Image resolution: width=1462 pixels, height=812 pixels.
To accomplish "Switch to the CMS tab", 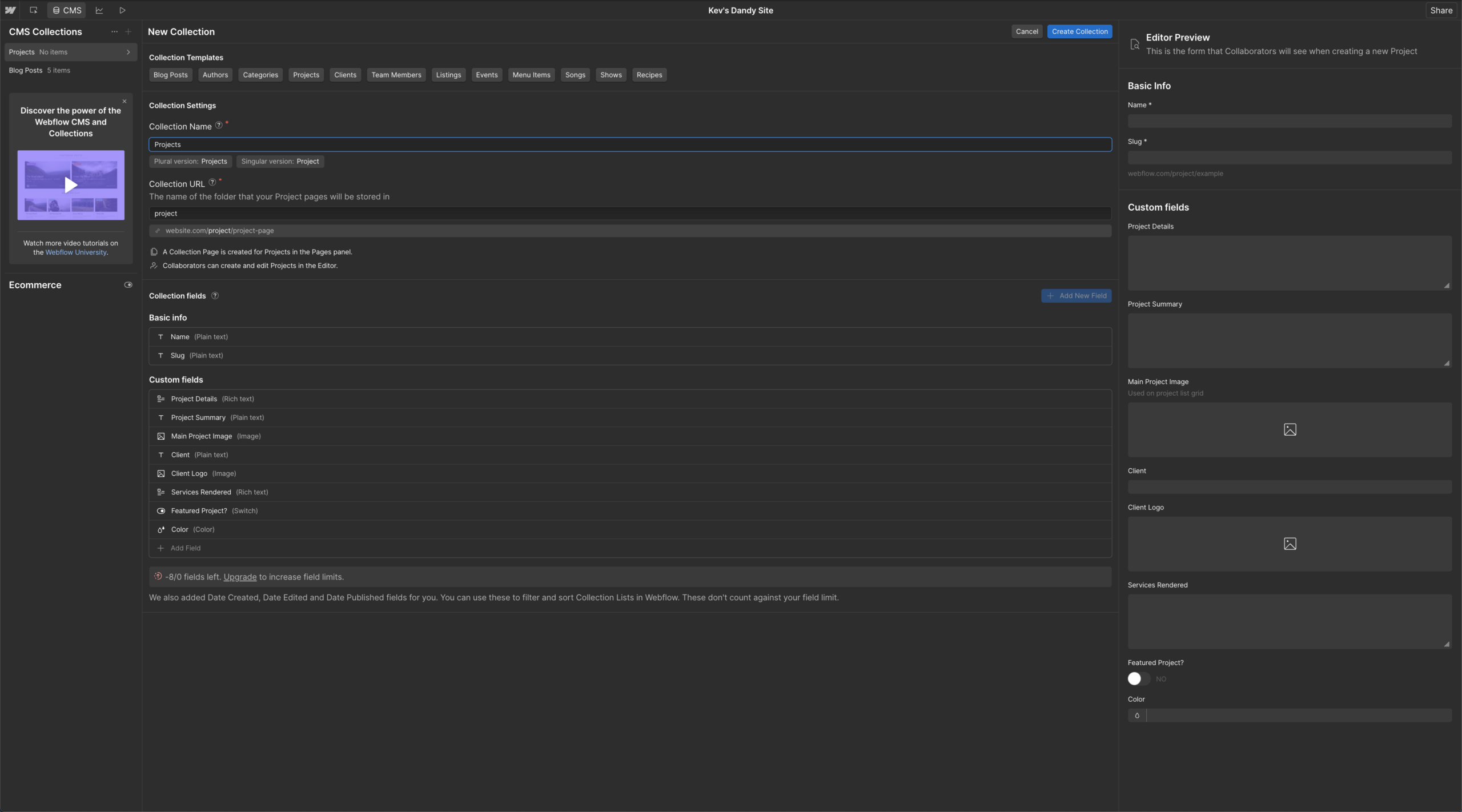I will (x=66, y=10).
